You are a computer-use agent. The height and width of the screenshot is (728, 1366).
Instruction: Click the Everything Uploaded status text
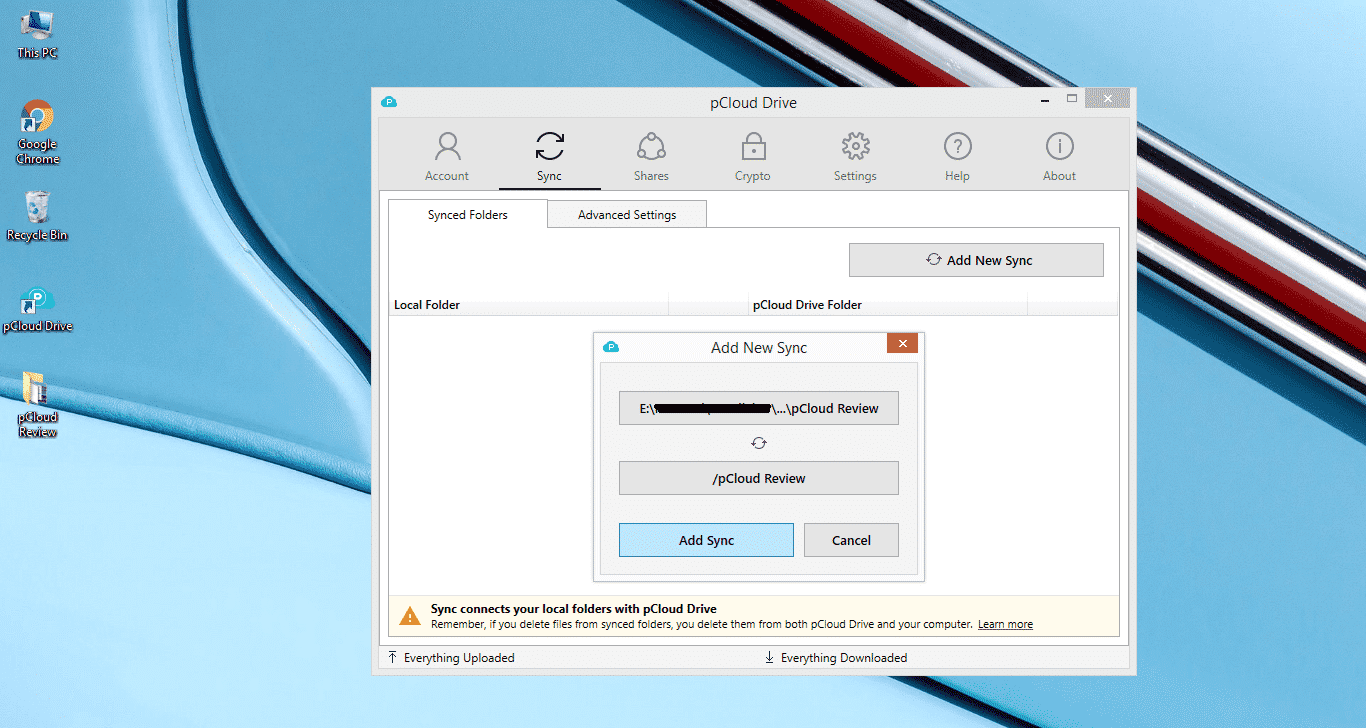(459, 658)
